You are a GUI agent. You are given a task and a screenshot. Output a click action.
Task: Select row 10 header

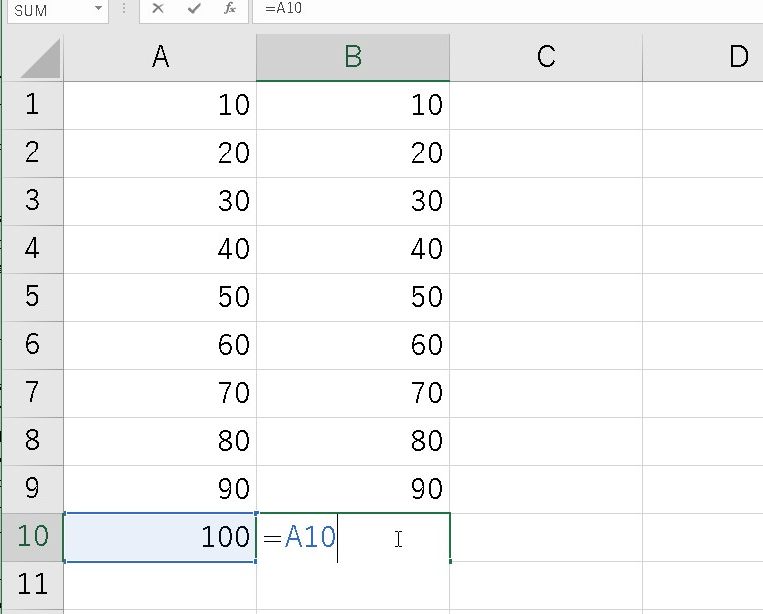coord(32,537)
